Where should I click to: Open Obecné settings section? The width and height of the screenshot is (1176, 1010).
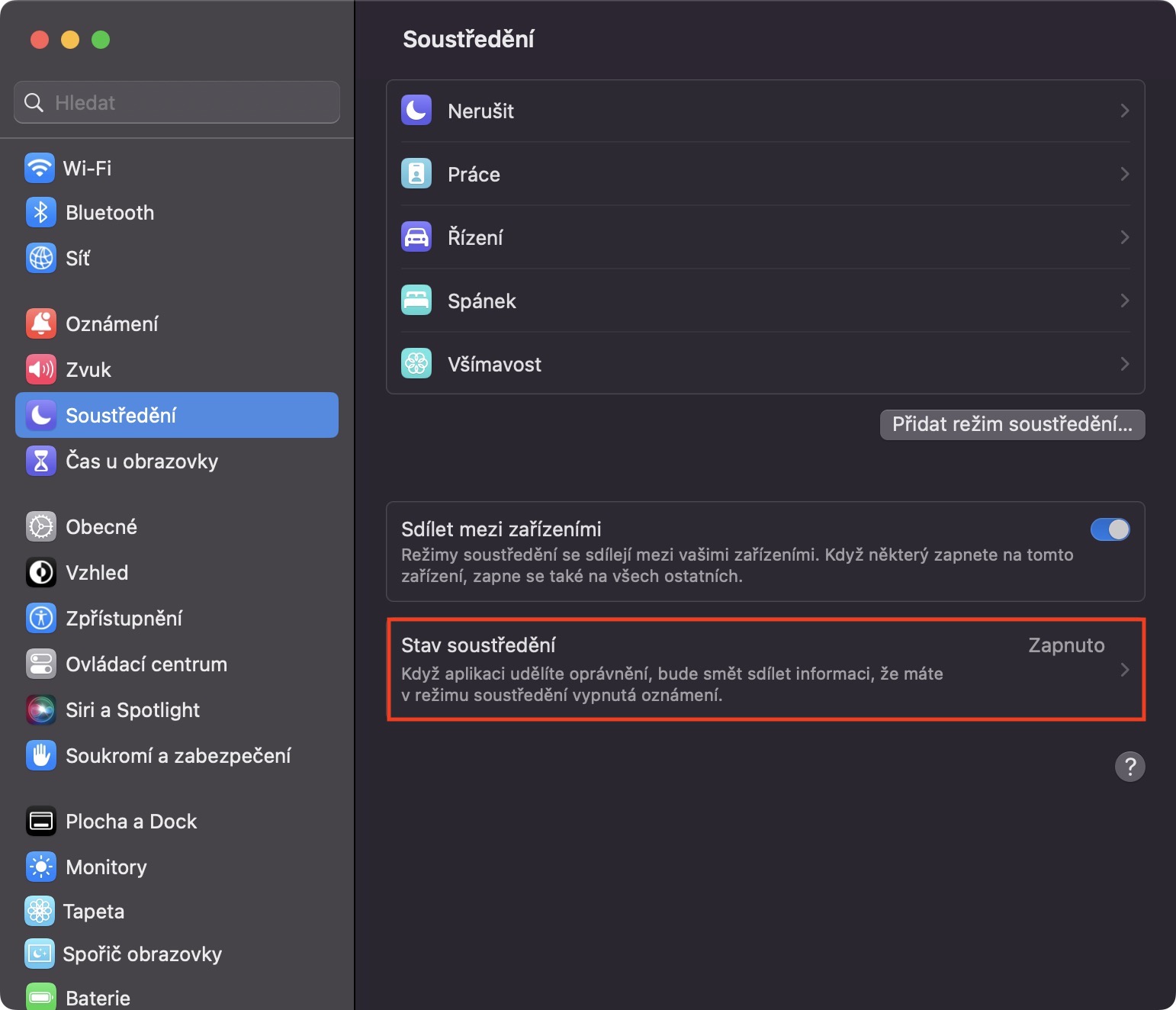(101, 527)
